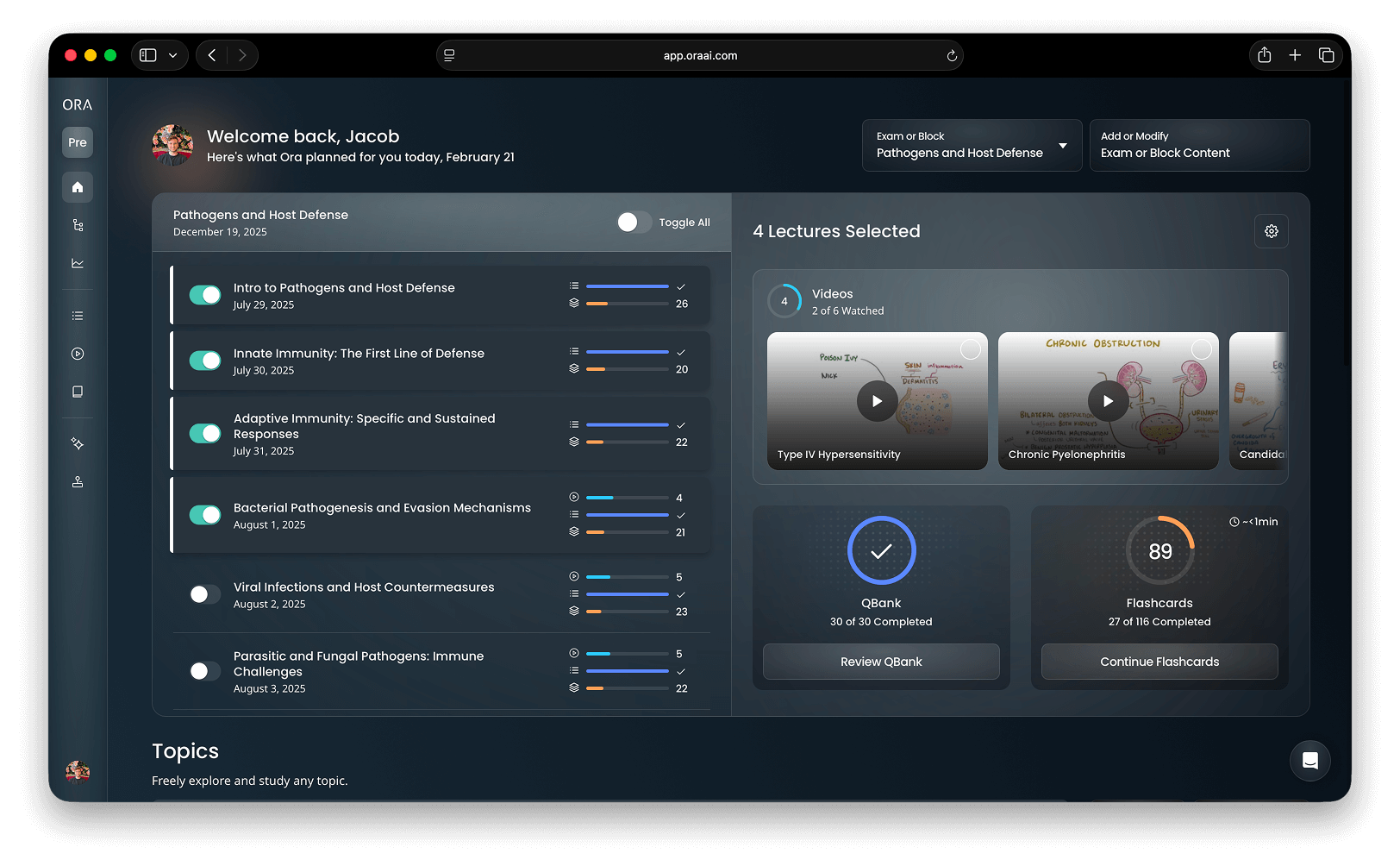Screen dimensions: 1400x866
Task: Open the list view sidebar item
Action: (x=78, y=316)
